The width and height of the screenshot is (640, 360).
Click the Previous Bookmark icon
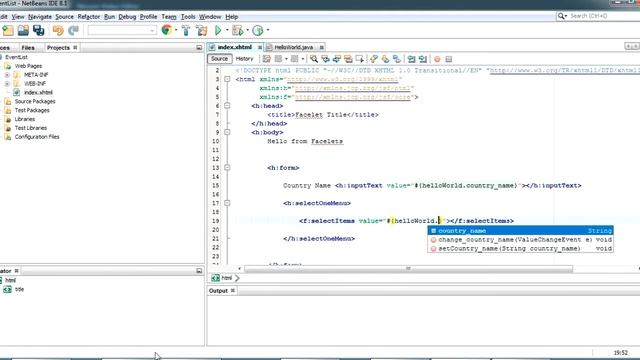pos(373,59)
